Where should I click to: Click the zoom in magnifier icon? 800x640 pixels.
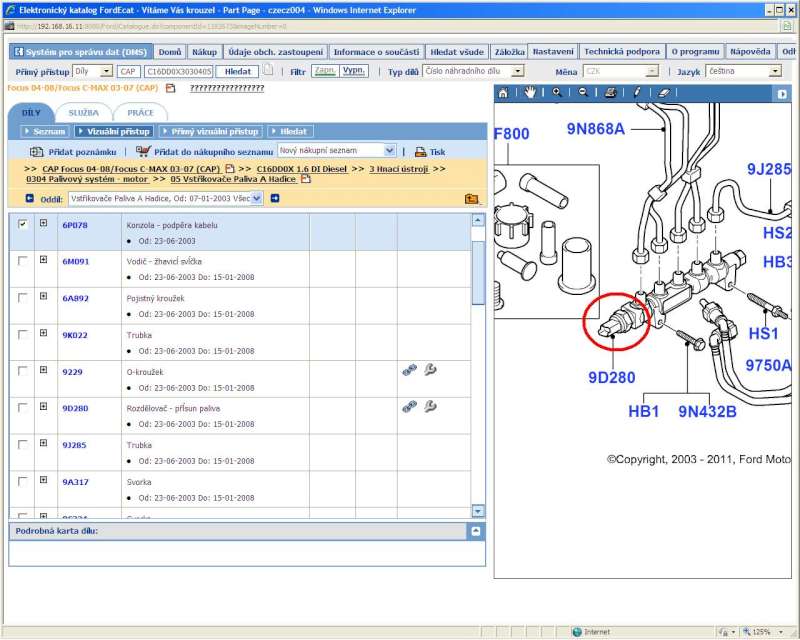click(x=556, y=93)
